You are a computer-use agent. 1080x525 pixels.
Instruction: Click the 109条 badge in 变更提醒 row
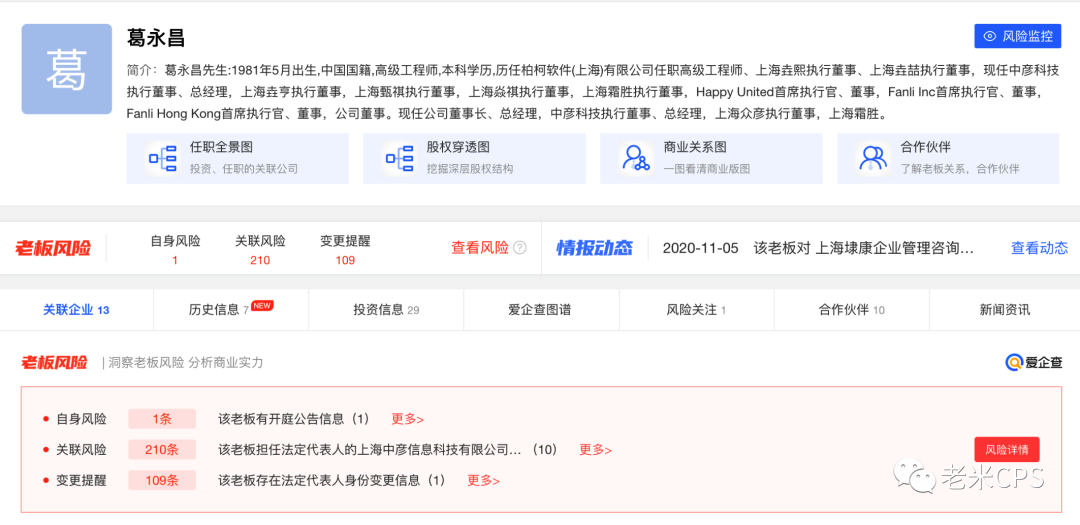pyautogui.click(x=162, y=481)
